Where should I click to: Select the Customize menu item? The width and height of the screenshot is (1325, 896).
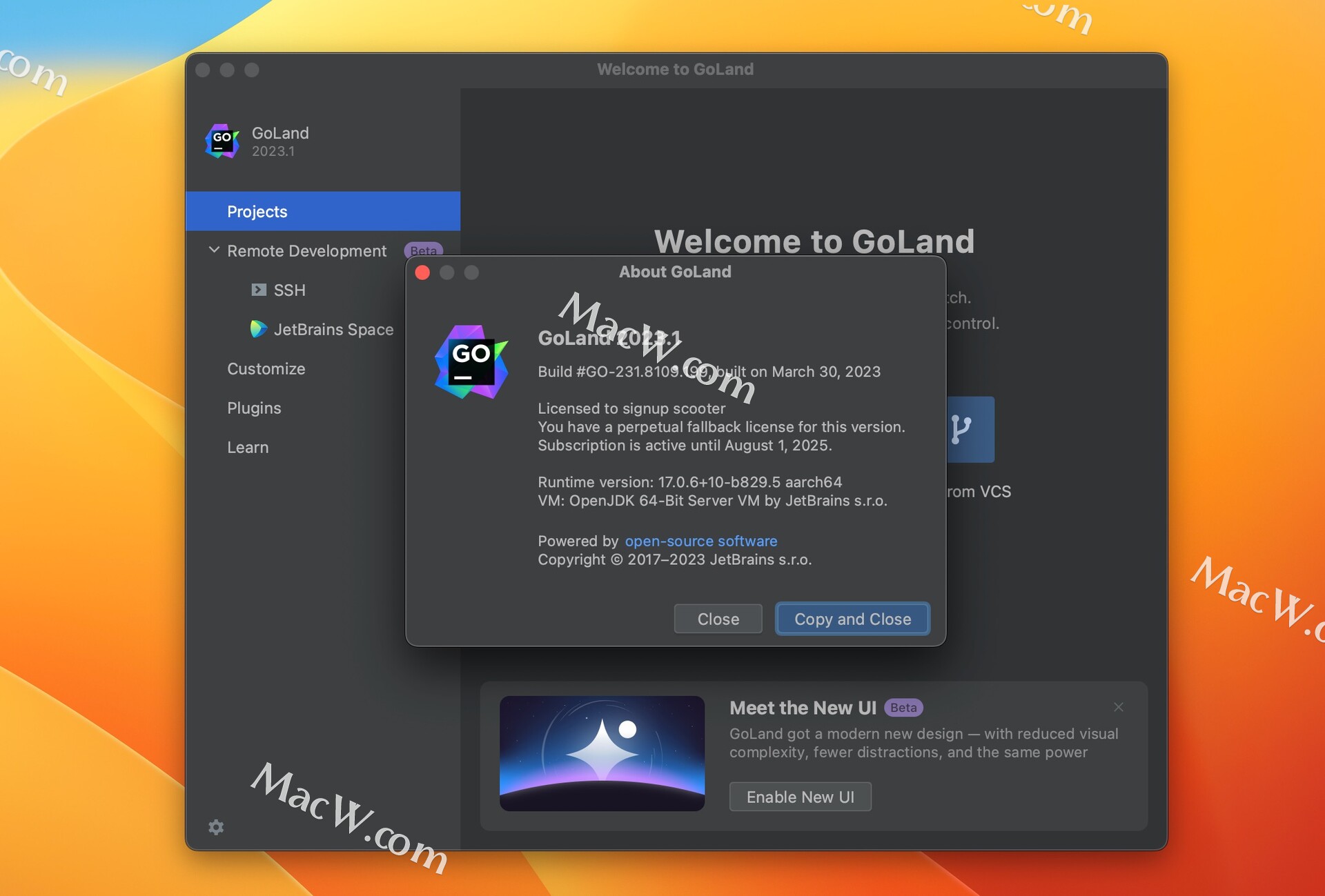266,368
